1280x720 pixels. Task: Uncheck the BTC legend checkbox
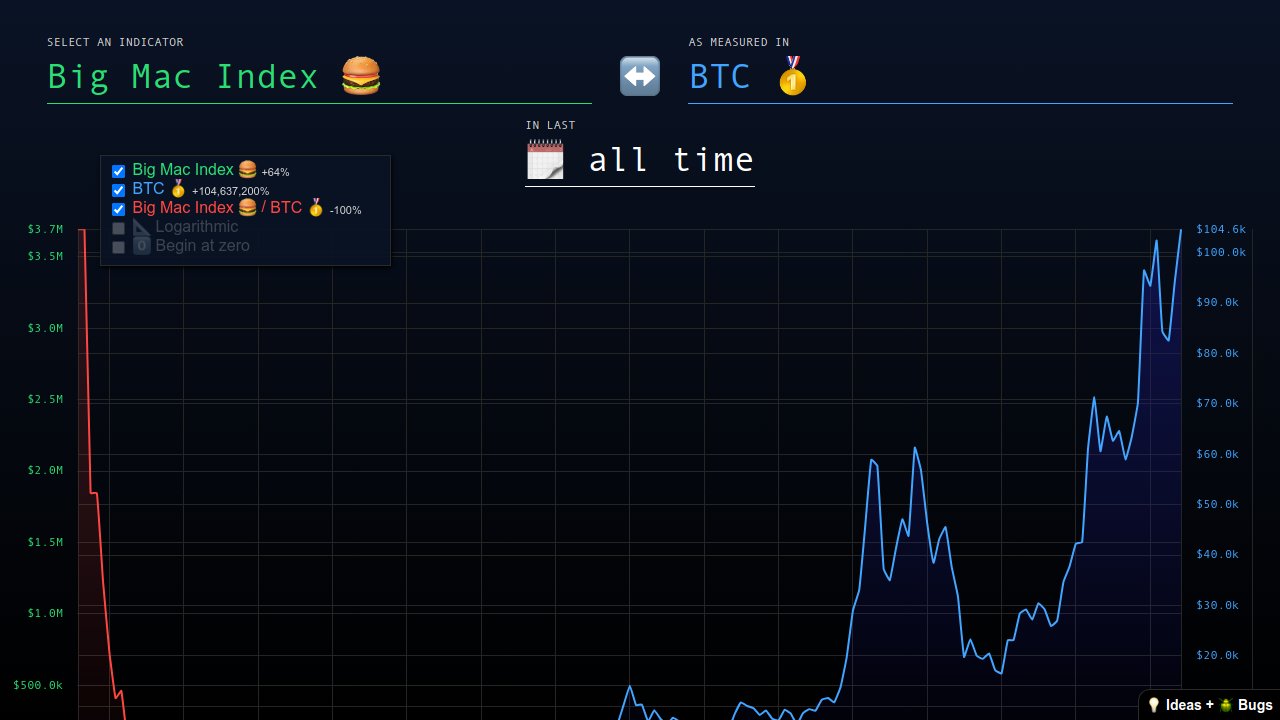[x=118, y=189]
